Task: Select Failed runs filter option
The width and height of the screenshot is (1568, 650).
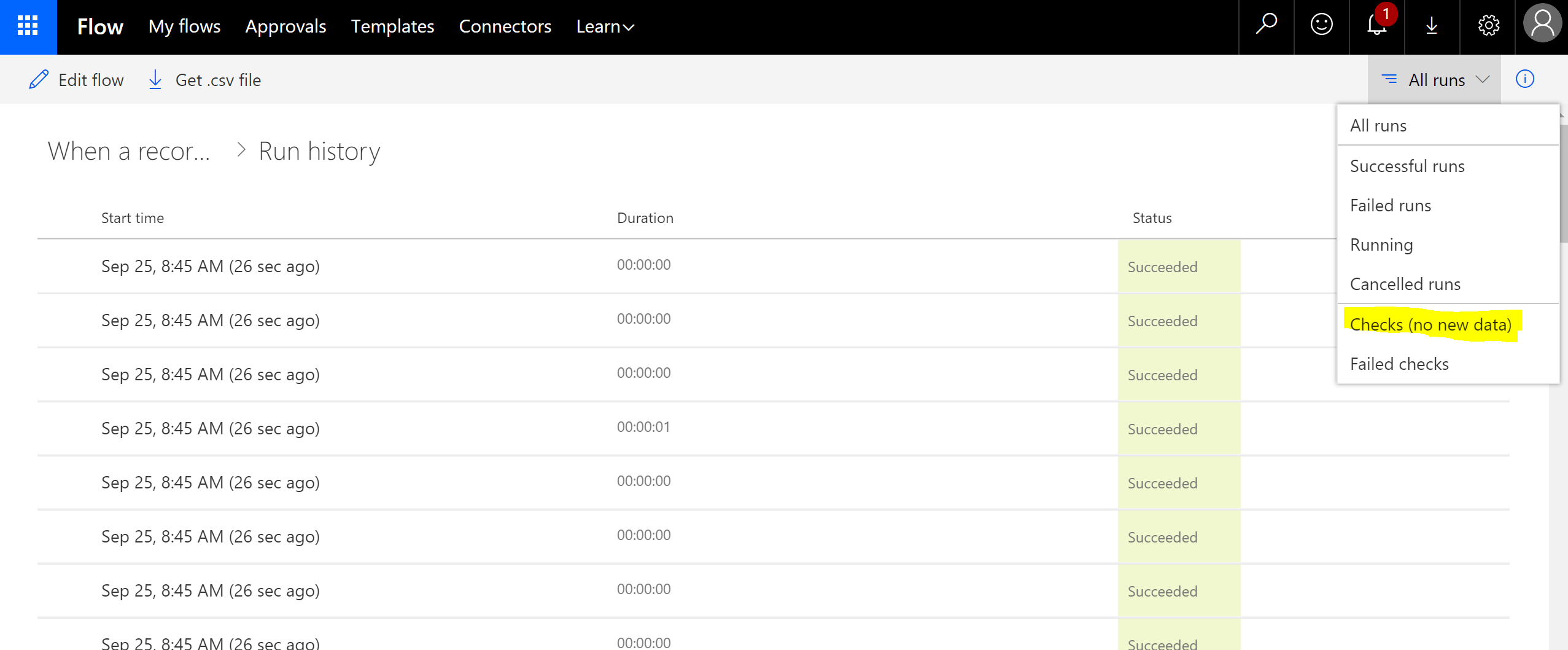Action: pos(1390,205)
